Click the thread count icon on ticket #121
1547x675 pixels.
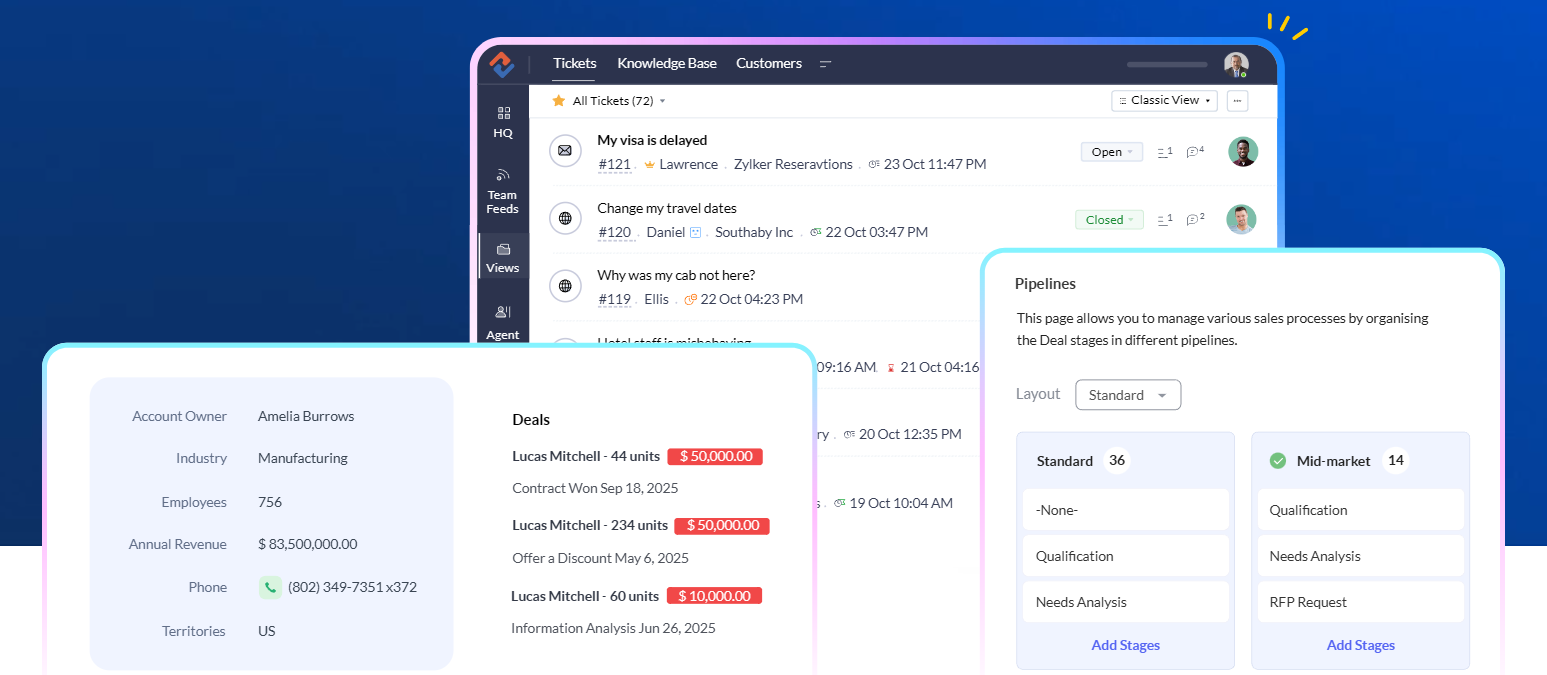[x=1164, y=152]
